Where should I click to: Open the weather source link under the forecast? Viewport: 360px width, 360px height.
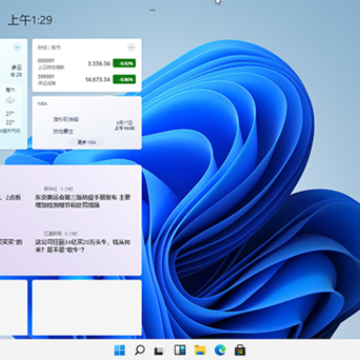10,131
